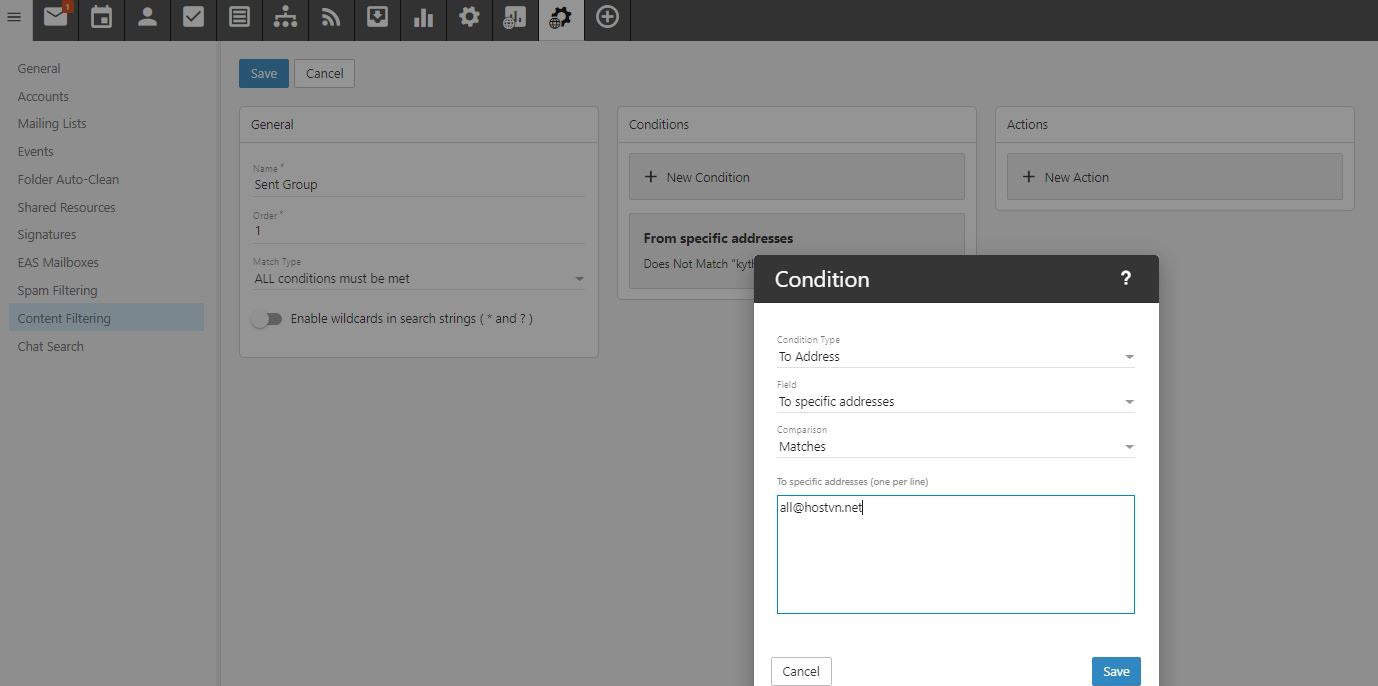Open the Mail envelope icon
The width and height of the screenshot is (1378, 686).
[55, 18]
